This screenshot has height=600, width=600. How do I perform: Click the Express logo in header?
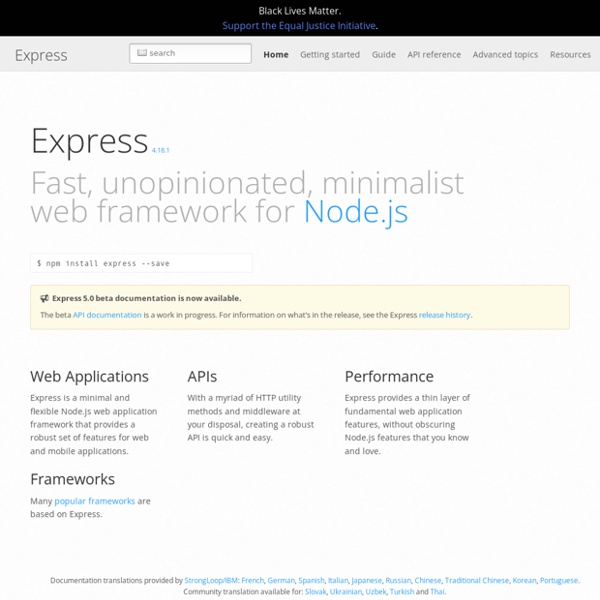tap(41, 55)
